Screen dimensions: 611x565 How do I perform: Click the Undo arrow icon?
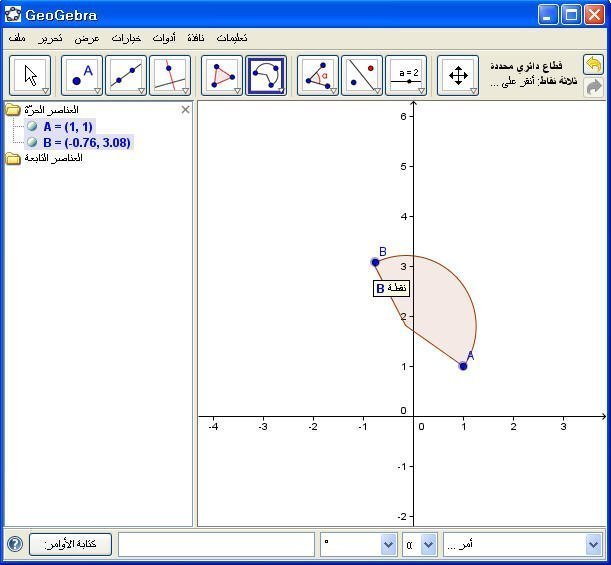593,65
